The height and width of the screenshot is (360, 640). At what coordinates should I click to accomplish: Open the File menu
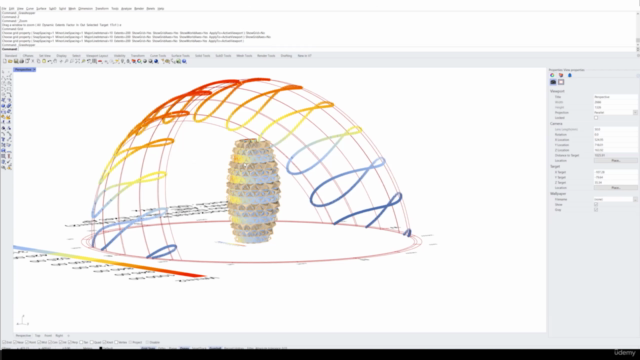(x=4, y=9)
